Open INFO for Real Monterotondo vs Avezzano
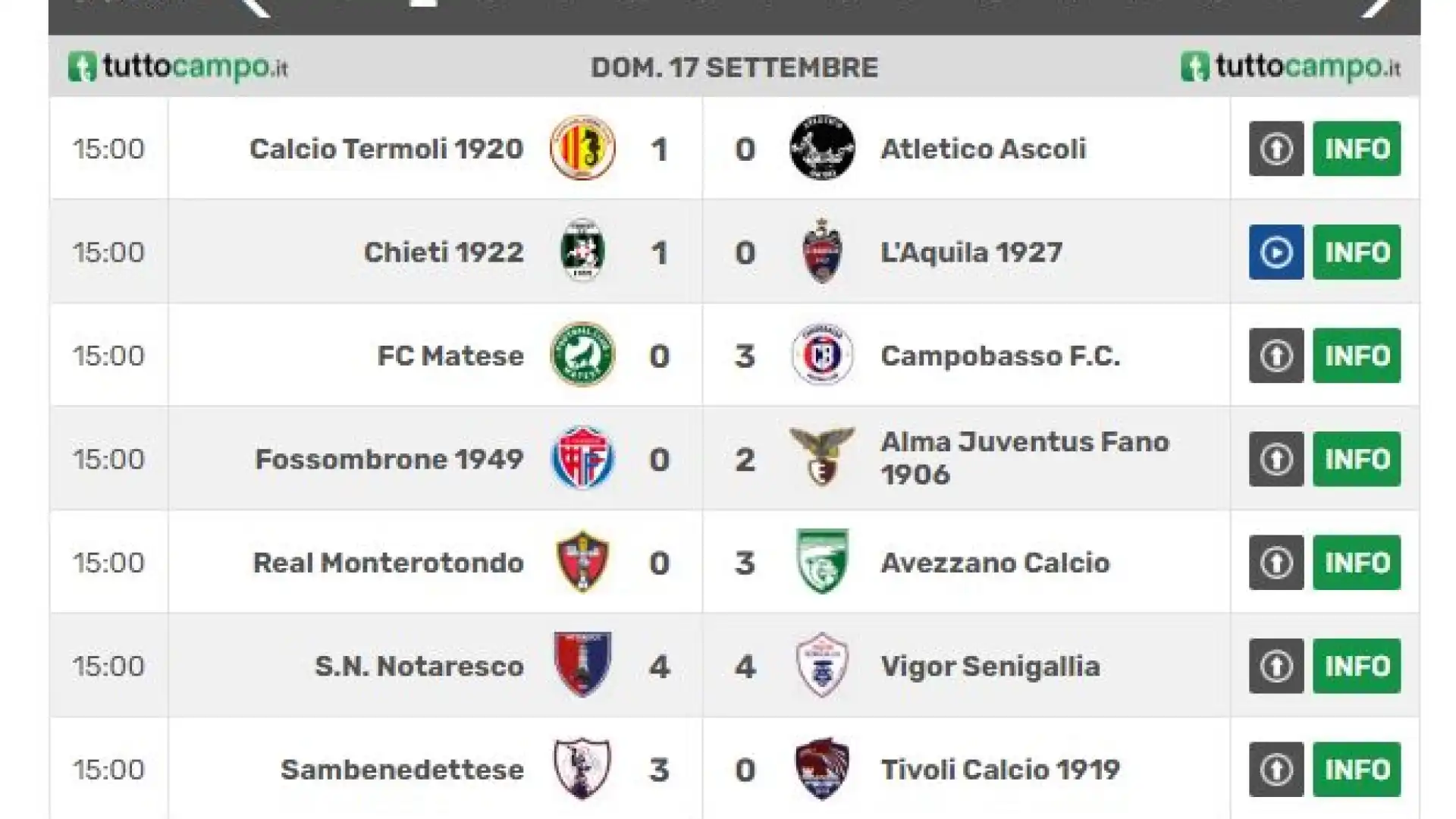Screen dimensions: 1456x819 point(1357,563)
